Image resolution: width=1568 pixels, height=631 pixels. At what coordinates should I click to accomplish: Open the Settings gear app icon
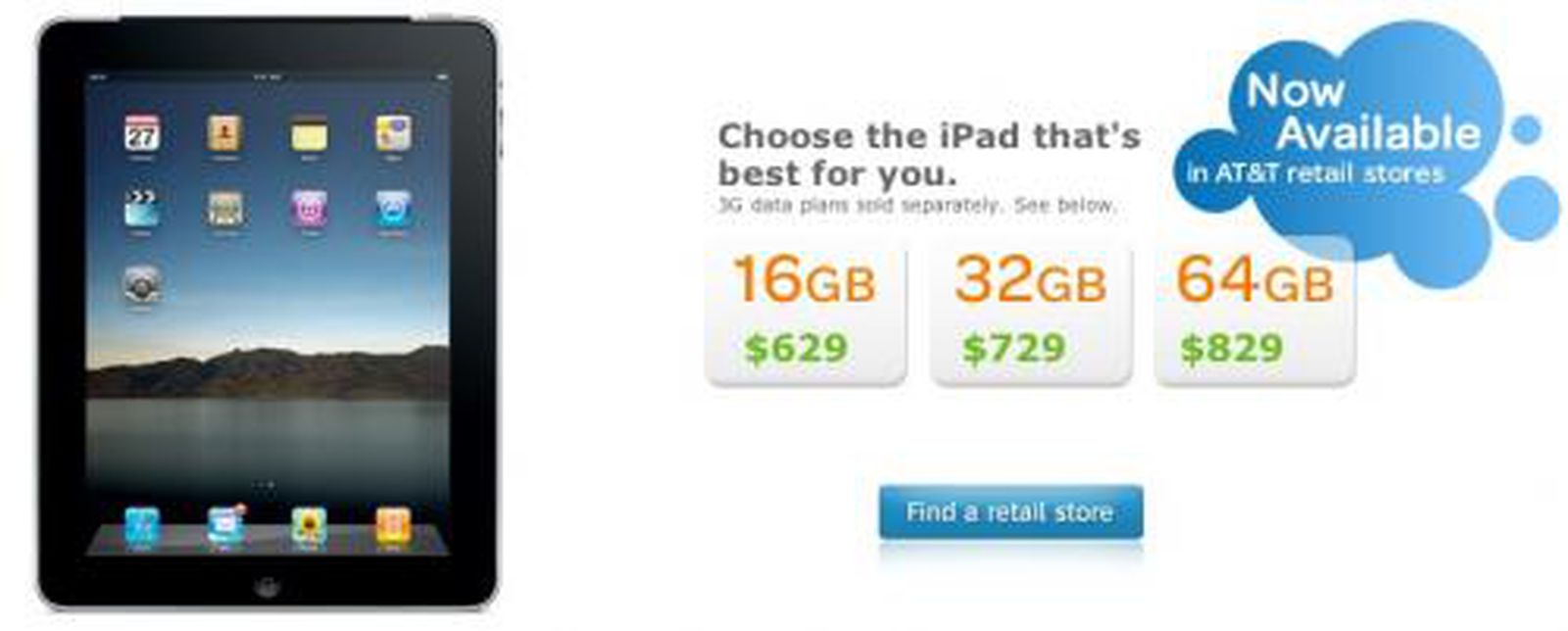(142, 284)
